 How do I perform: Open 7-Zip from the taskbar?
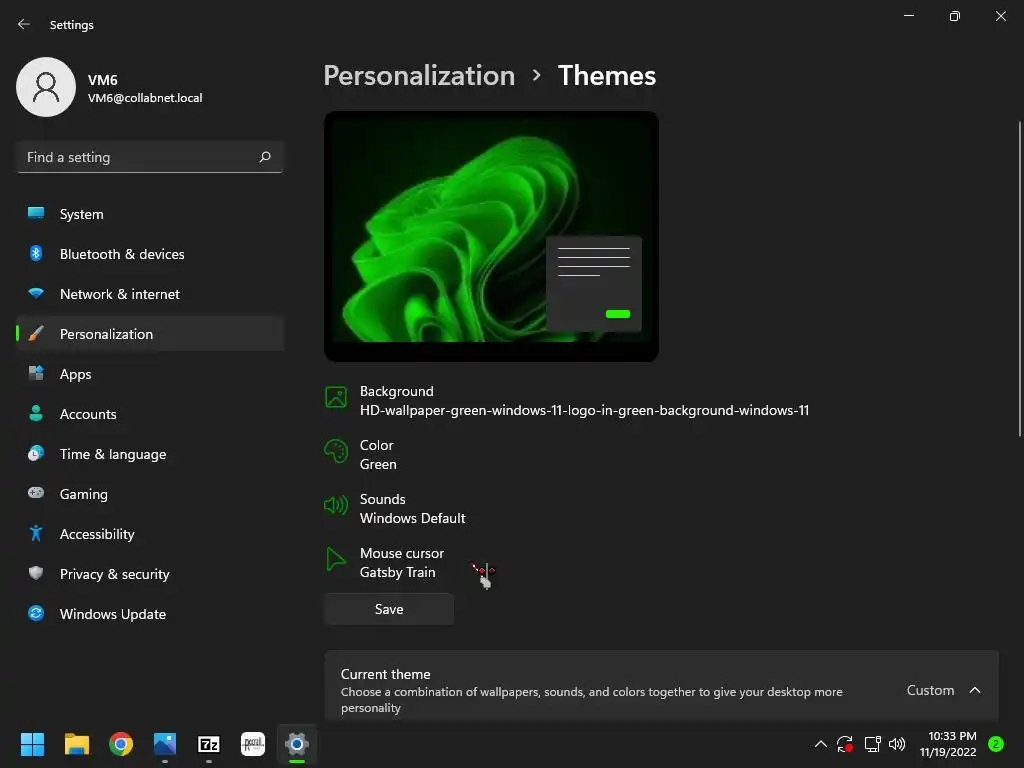209,744
